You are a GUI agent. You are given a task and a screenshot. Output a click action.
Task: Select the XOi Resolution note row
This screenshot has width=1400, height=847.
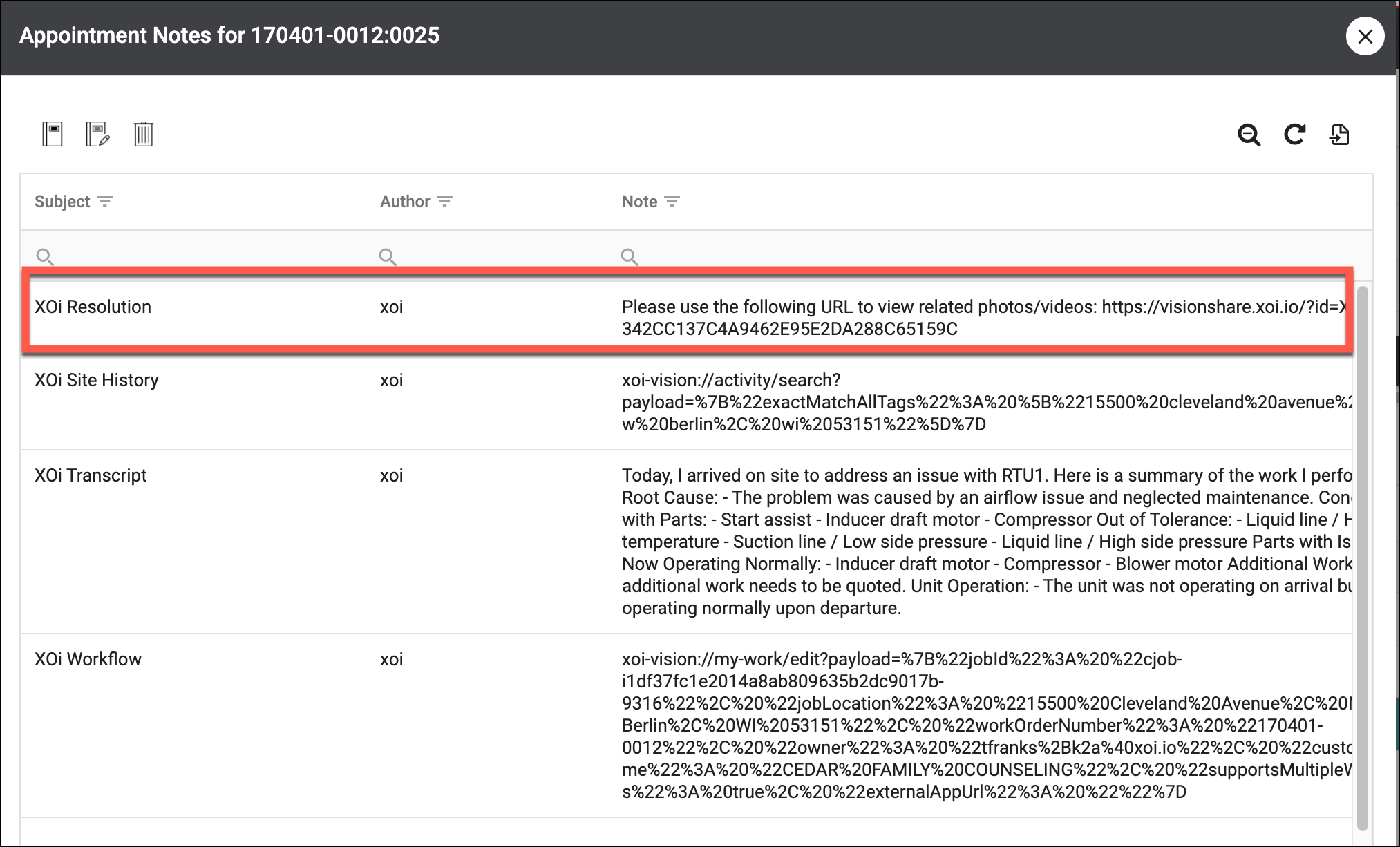click(93, 307)
